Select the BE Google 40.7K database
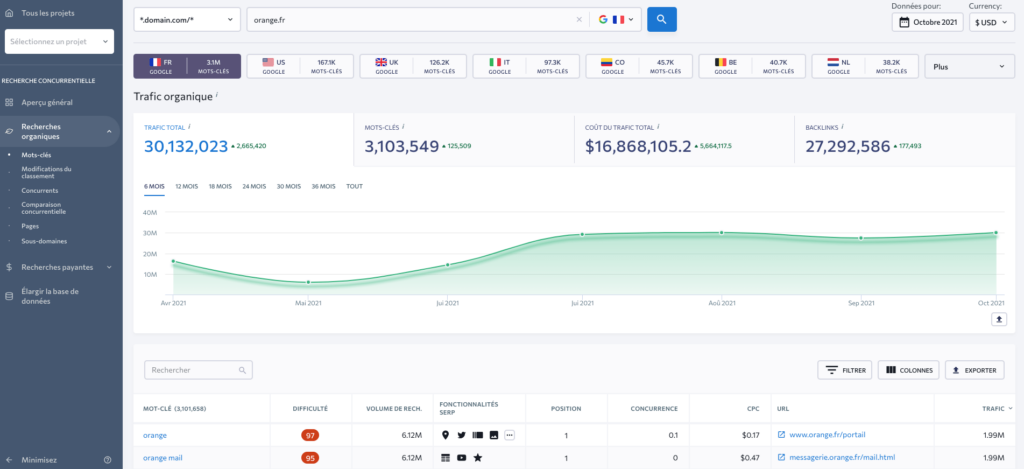The width and height of the screenshot is (1024, 469). [752, 66]
